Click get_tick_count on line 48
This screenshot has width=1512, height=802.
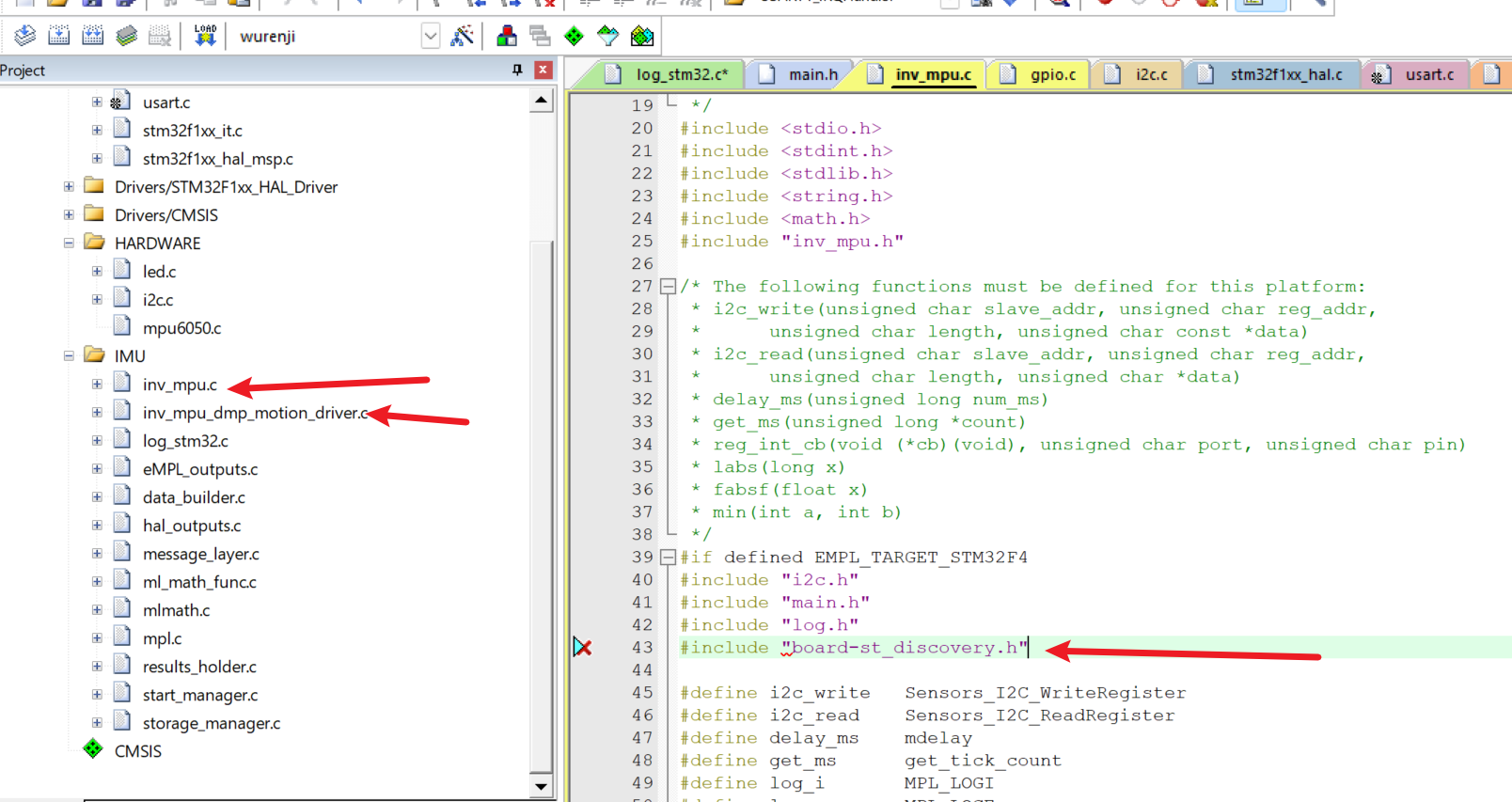coord(983,760)
